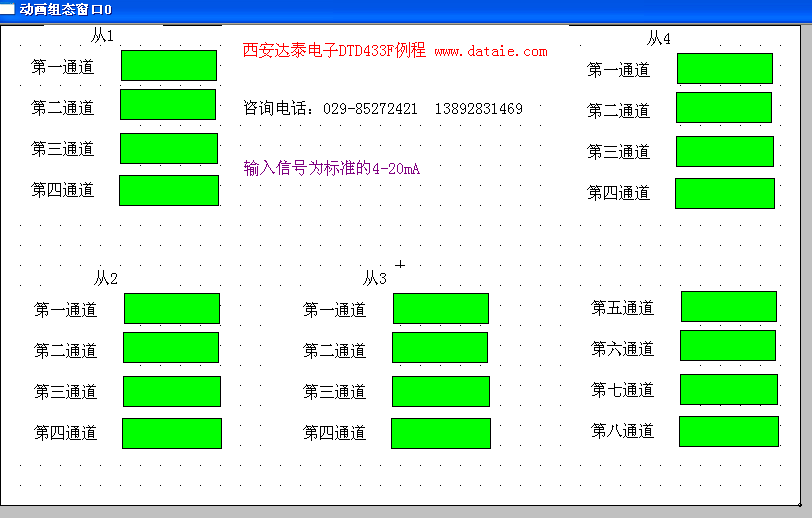Click the 从3 第三通道 green box

(441, 391)
